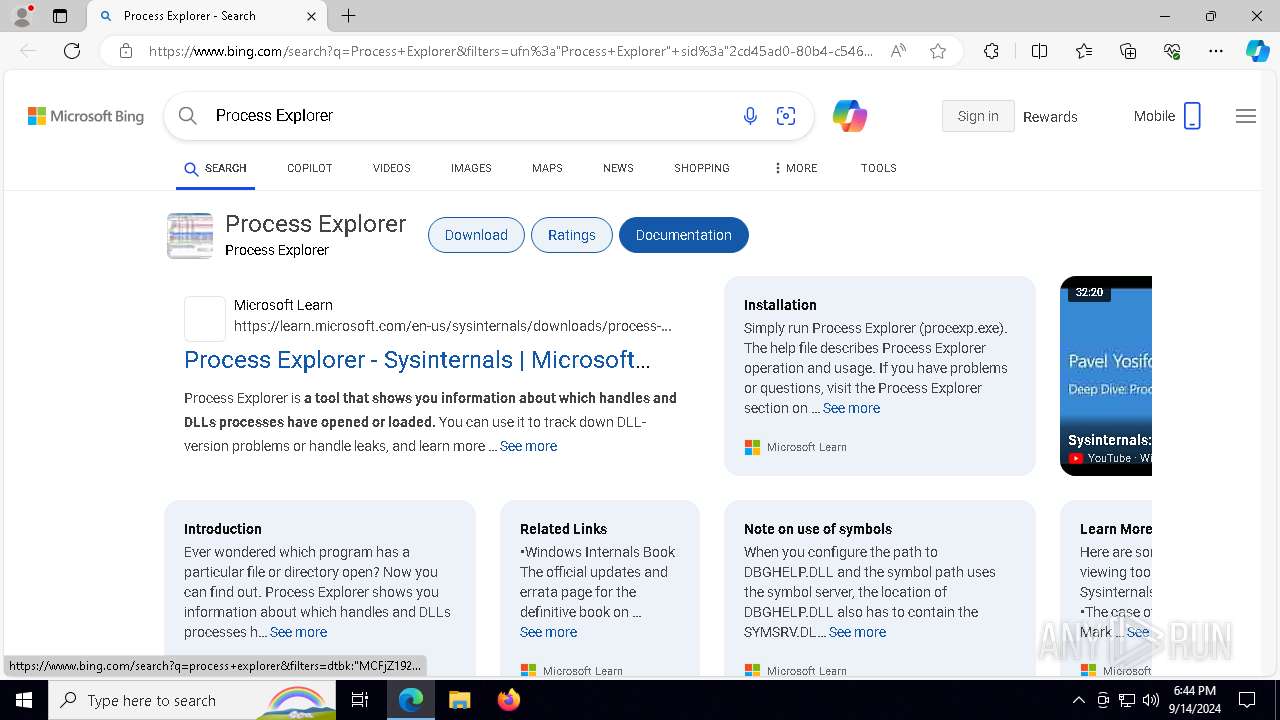The width and height of the screenshot is (1280, 720).
Task: Launch Copilot sidebar from Edge toolbar
Action: (x=1257, y=51)
